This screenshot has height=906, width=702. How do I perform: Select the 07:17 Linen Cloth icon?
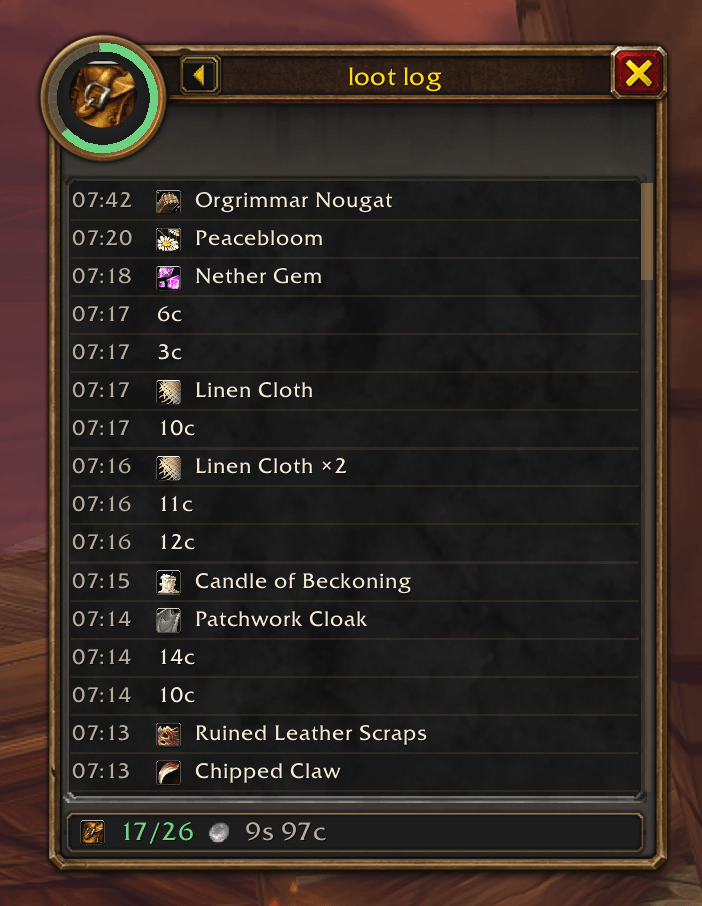168,391
